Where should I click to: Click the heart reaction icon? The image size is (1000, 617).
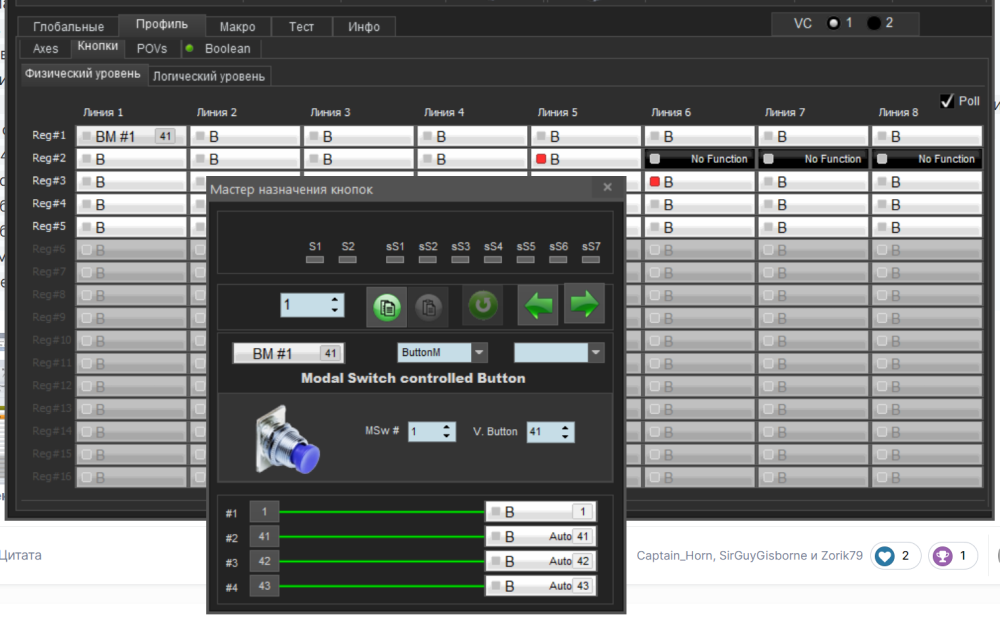(x=884, y=556)
